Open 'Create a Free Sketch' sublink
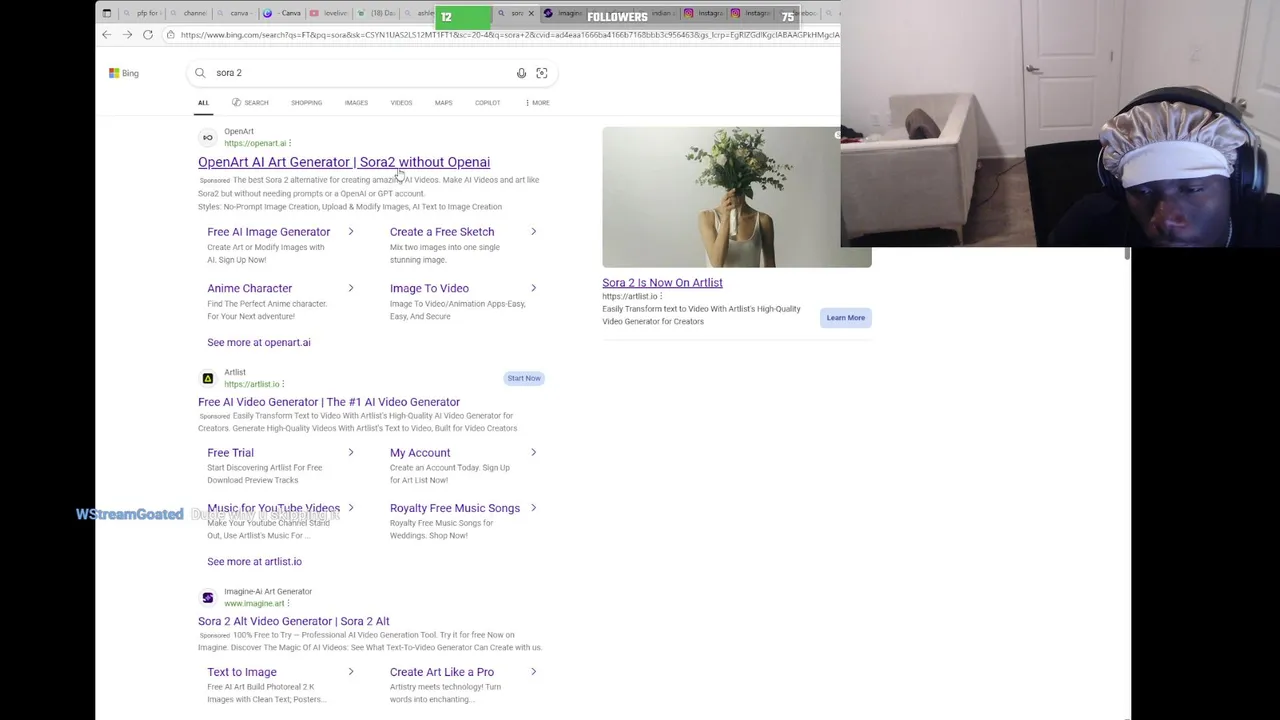Viewport: 1280px width, 720px height. pyautogui.click(x=442, y=232)
